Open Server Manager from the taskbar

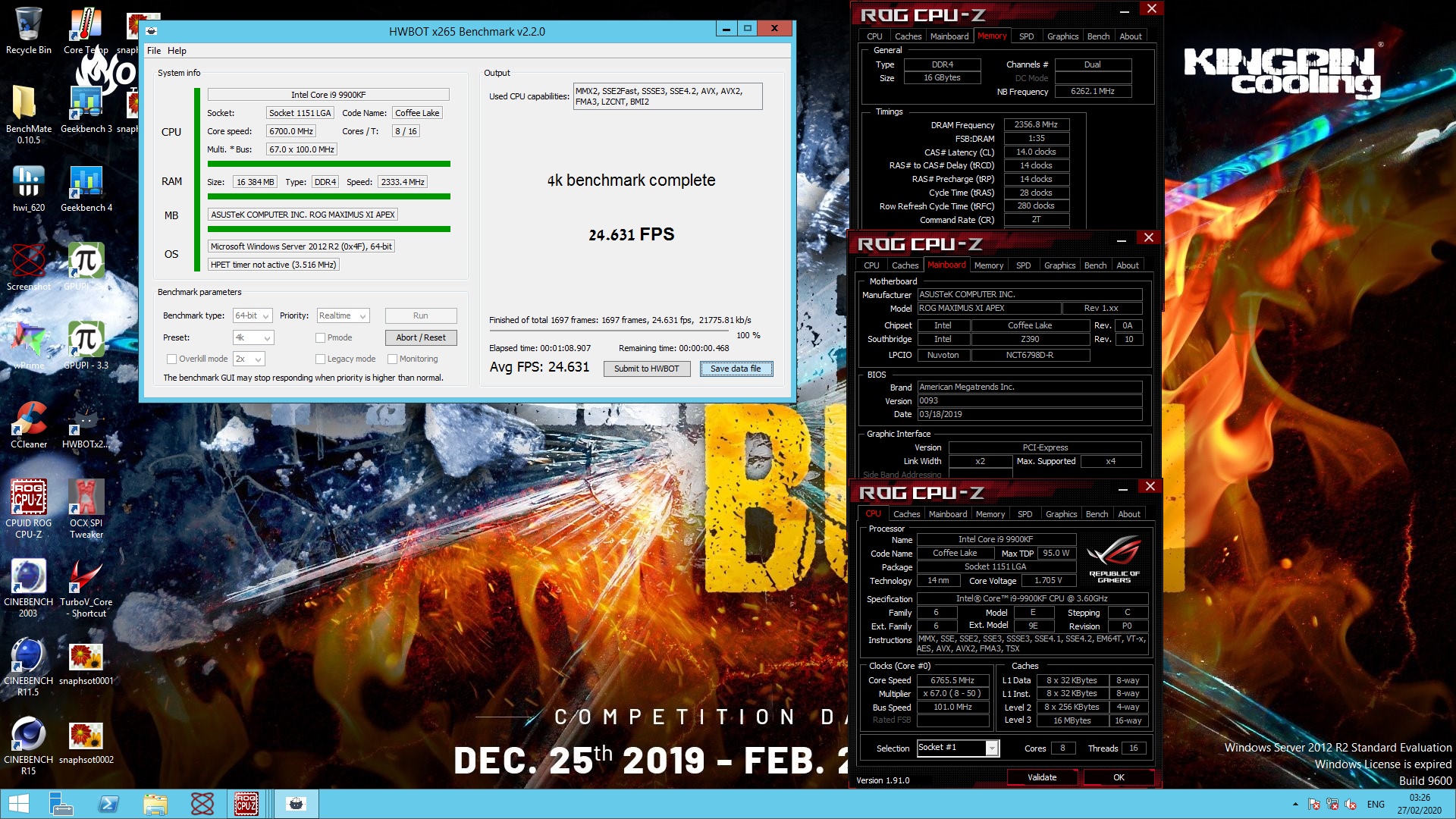tap(61, 804)
